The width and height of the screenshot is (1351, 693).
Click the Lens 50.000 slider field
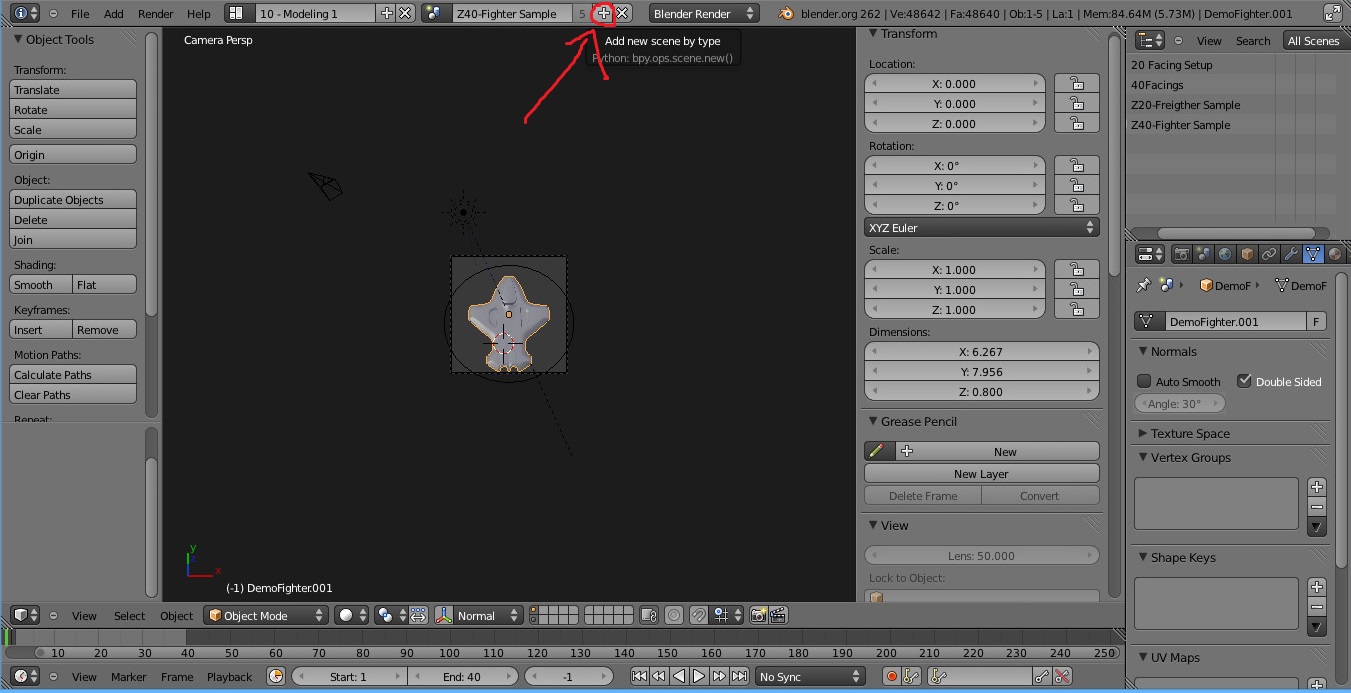click(x=981, y=556)
